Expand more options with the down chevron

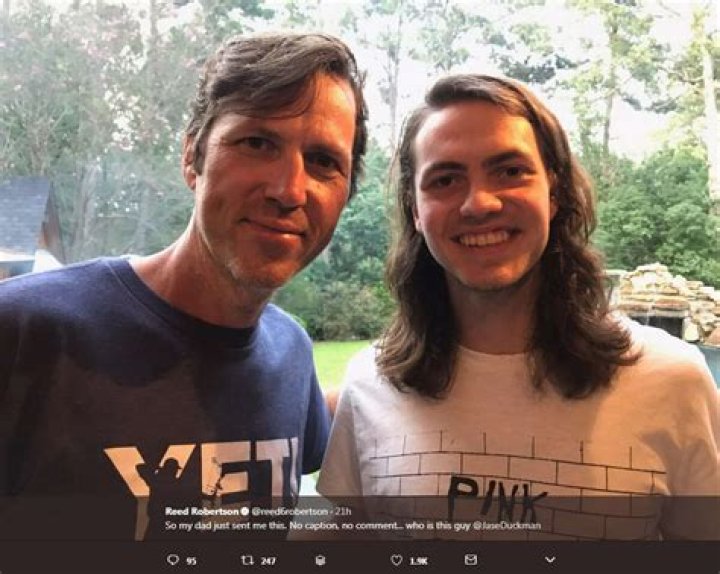click(x=549, y=560)
